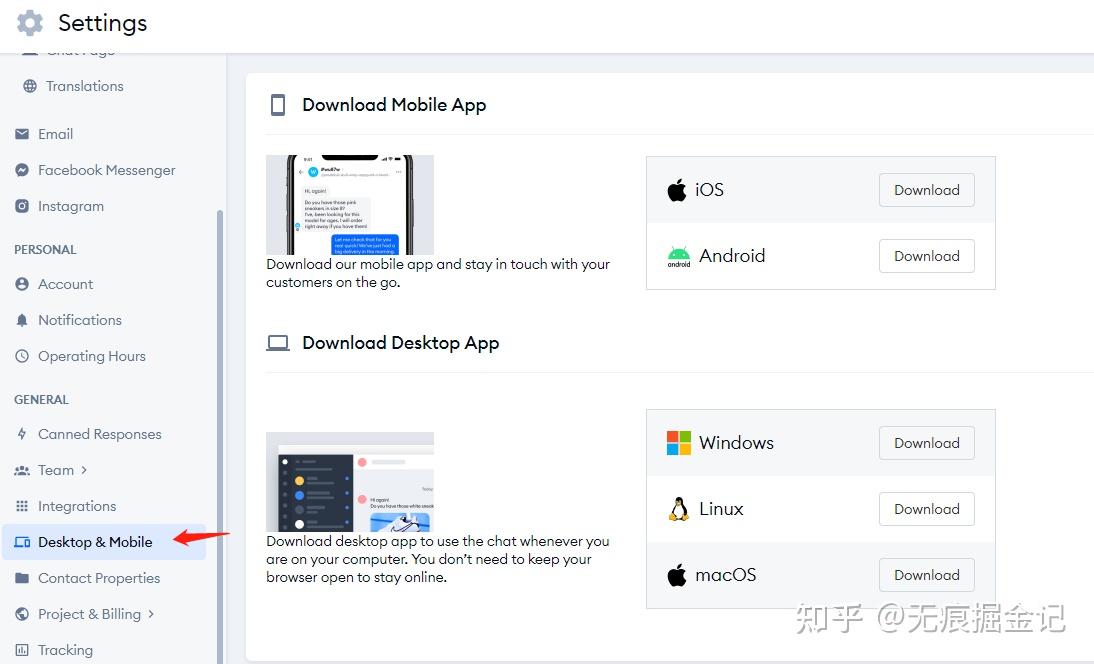Click the sidebar vertical scrollbar
The height and width of the screenshot is (664, 1094).
click(220, 436)
